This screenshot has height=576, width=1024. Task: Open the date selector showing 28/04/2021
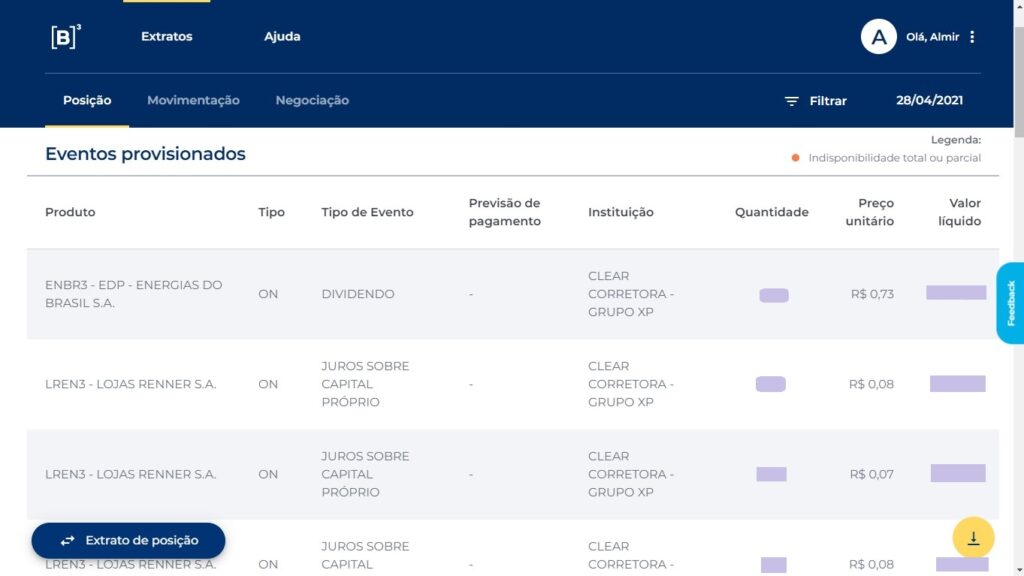pyautogui.click(x=929, y=100)
